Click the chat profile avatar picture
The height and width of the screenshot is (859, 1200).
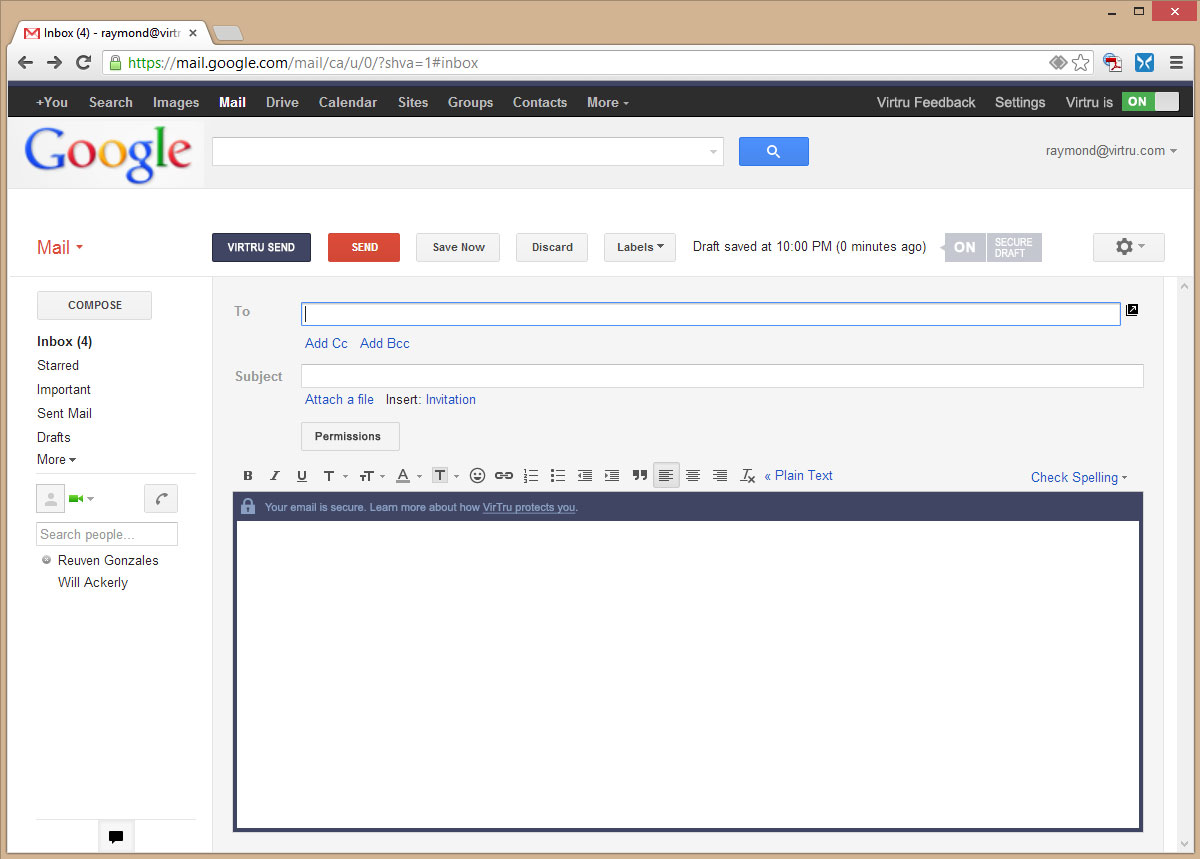click(50, 498)
